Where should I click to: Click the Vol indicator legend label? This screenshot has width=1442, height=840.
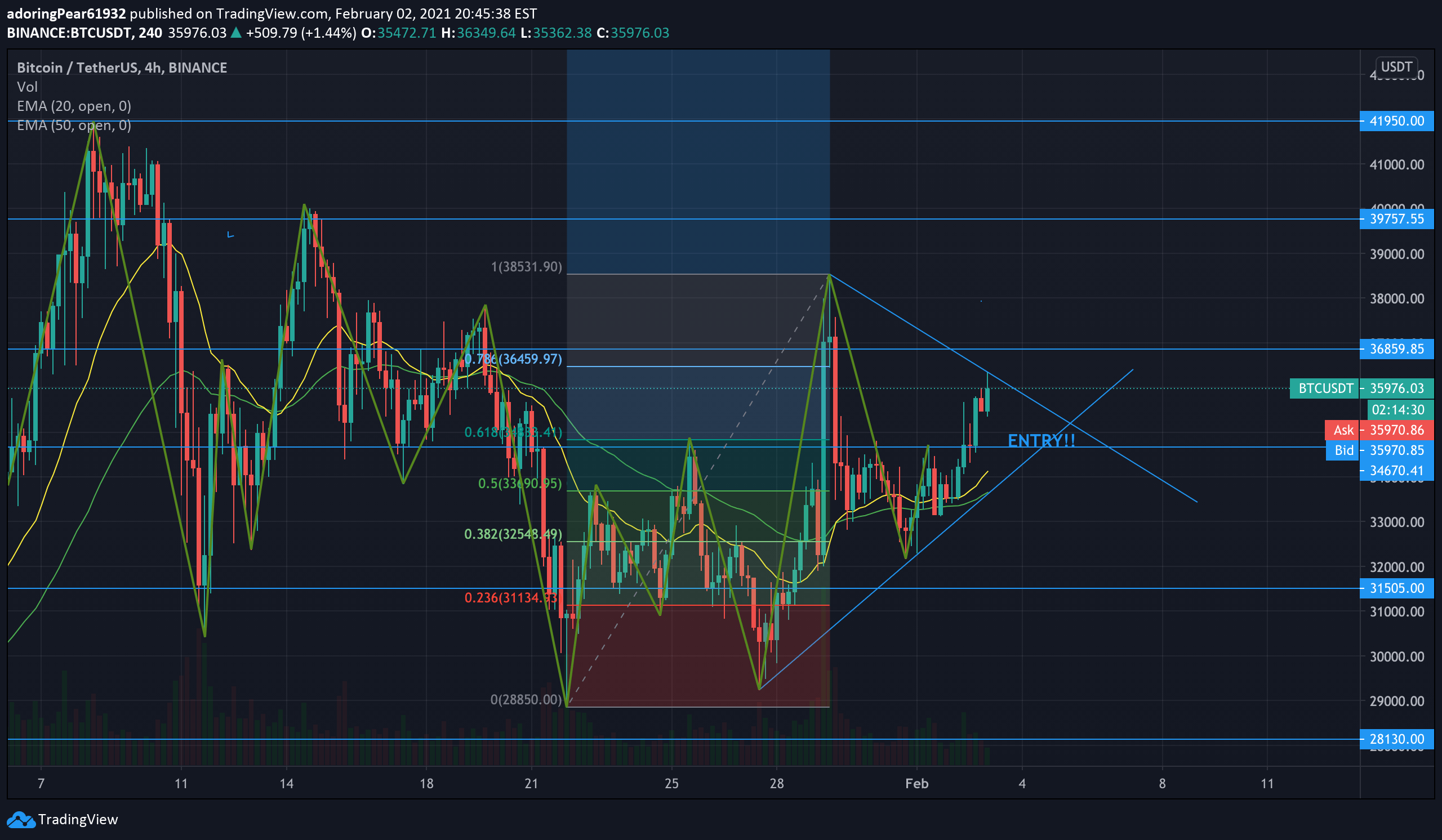(x=27, y=87)
